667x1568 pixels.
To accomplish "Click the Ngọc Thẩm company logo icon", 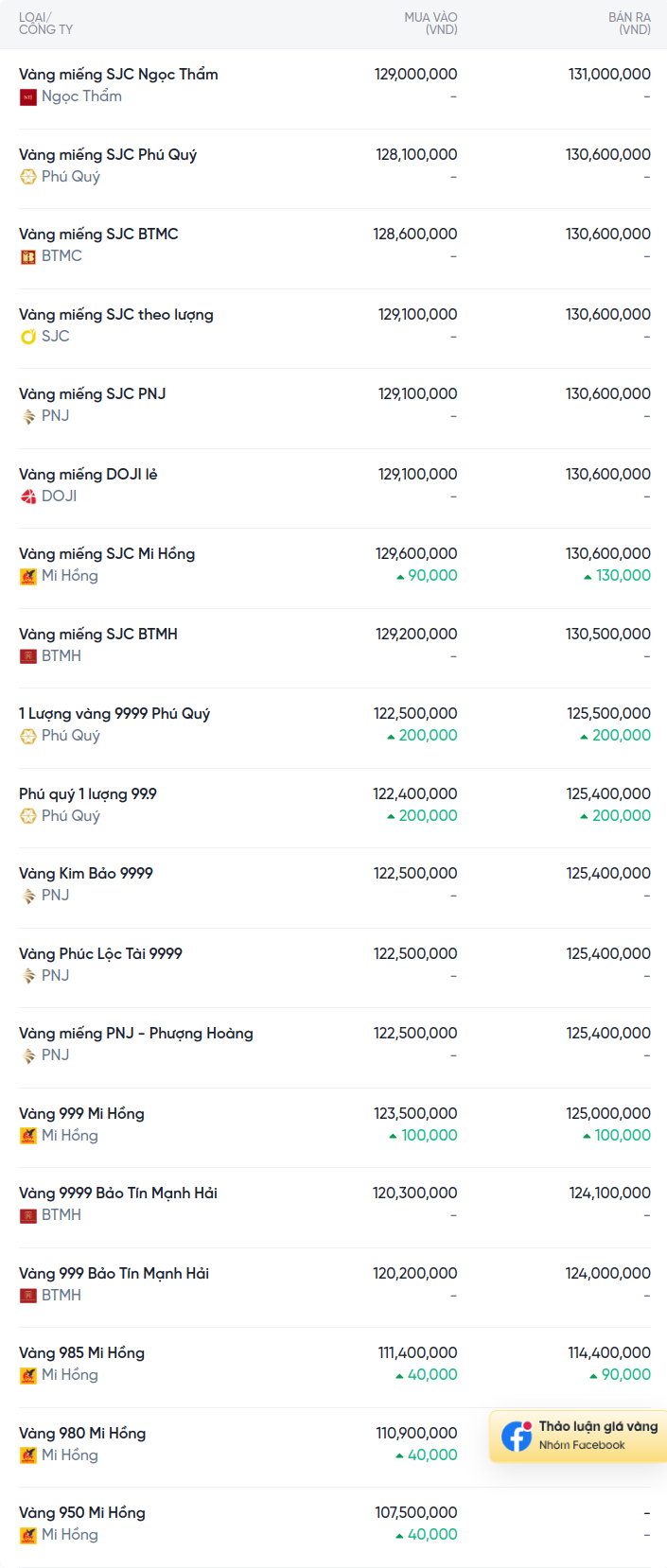I will pos(28,96).
